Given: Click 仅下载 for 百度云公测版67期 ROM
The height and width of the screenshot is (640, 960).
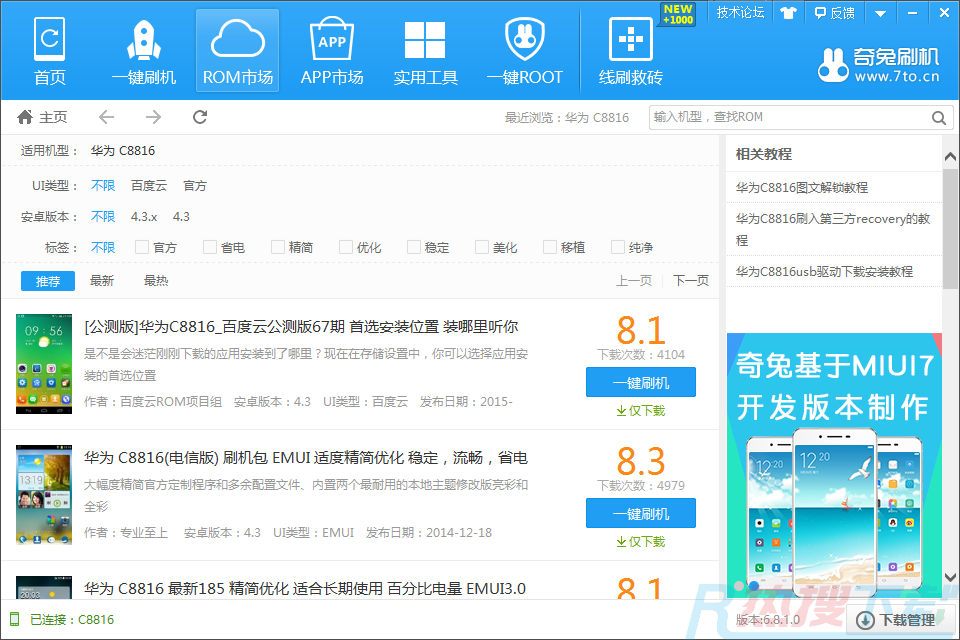Looking at the screenshot, I should (x=640, y=410).
